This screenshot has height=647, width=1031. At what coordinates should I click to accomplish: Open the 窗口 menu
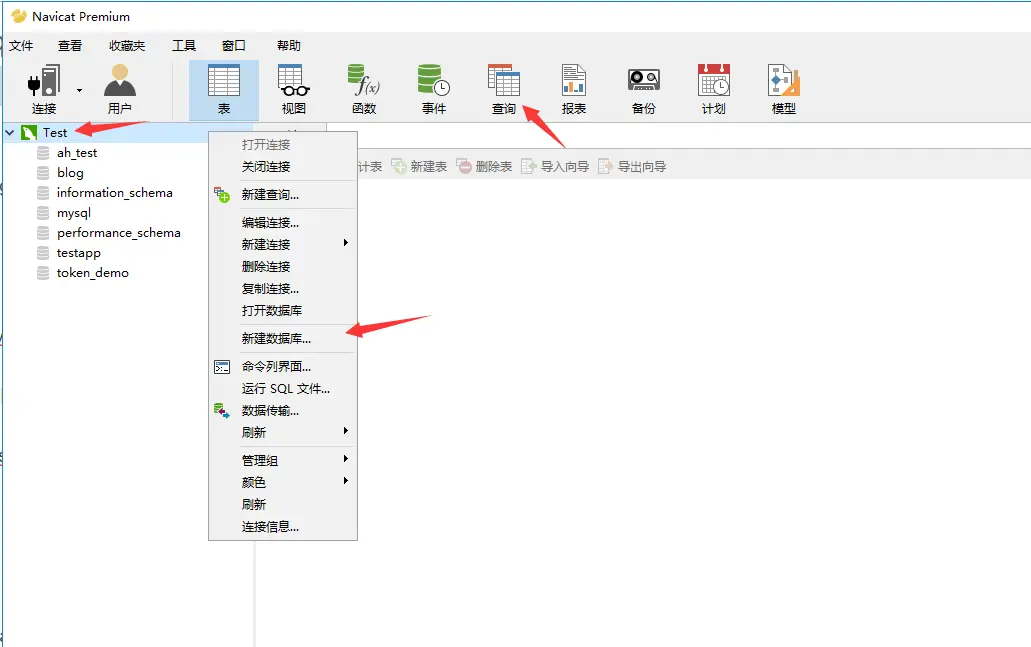(233, 45)
